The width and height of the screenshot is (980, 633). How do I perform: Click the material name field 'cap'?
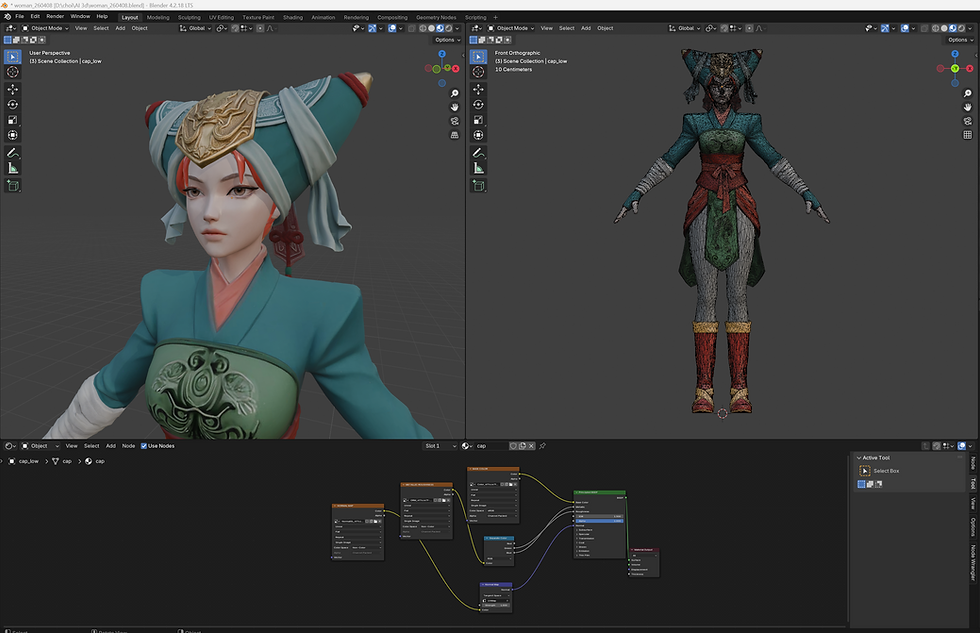coord(490,446)
